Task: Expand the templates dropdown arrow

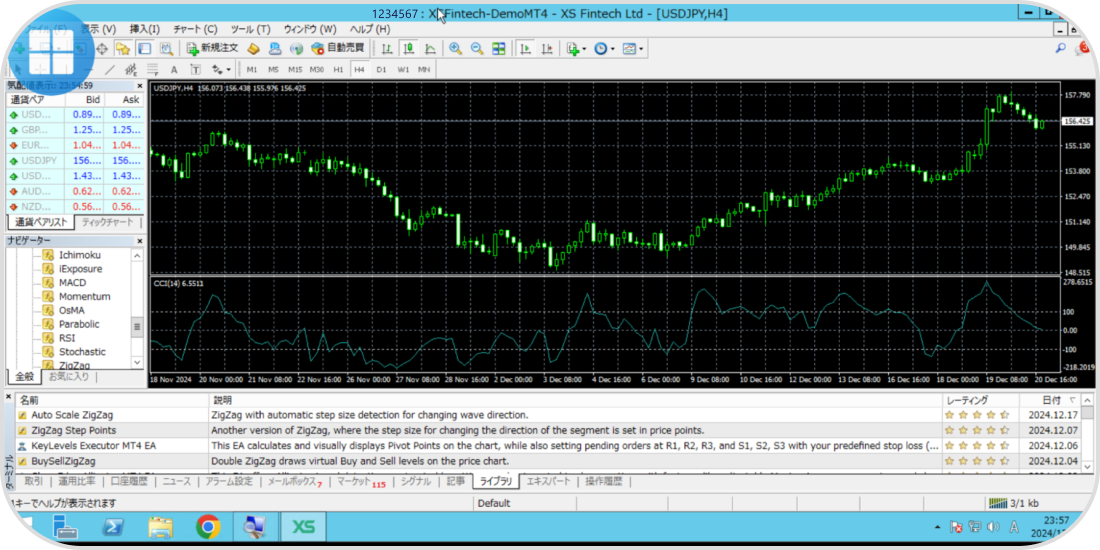Action: pos(640,49)
